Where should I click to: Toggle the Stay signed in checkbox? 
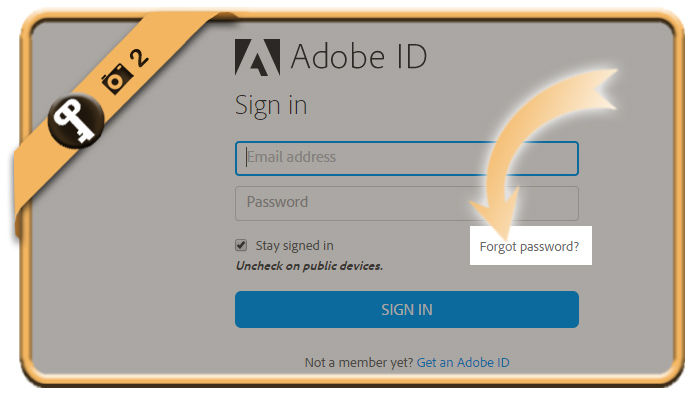pos(241,245)
